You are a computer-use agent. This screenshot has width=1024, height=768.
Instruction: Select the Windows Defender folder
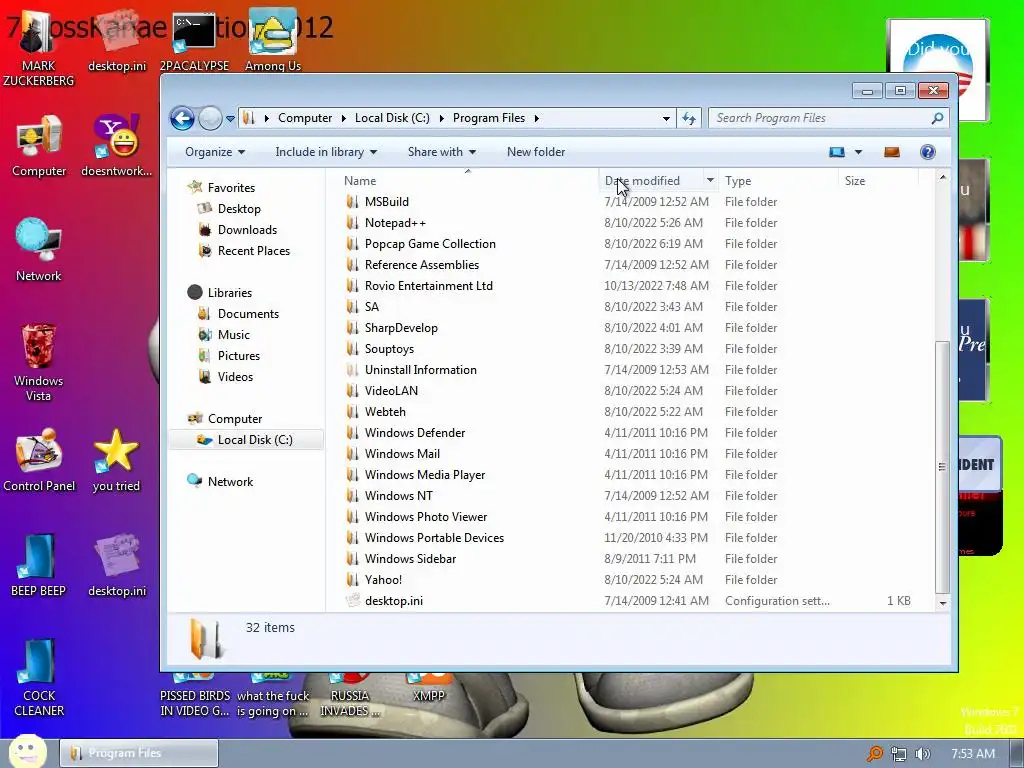(415, 432)
